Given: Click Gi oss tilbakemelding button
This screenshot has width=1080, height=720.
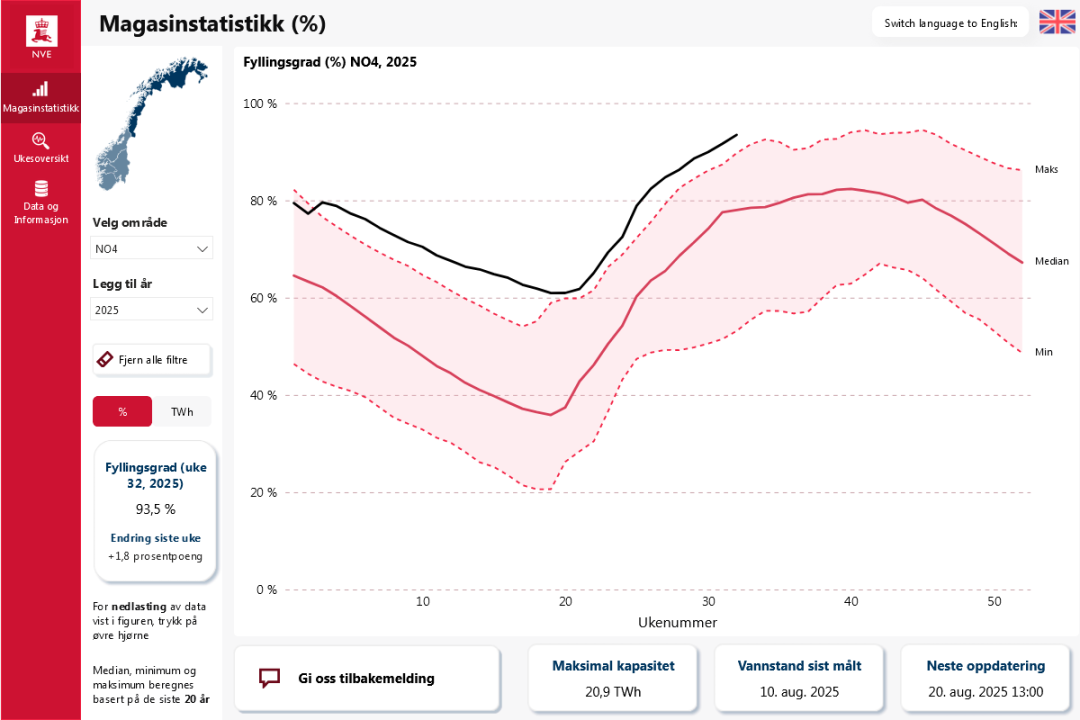Looking at the screenshot, I should tap(366, 678).
